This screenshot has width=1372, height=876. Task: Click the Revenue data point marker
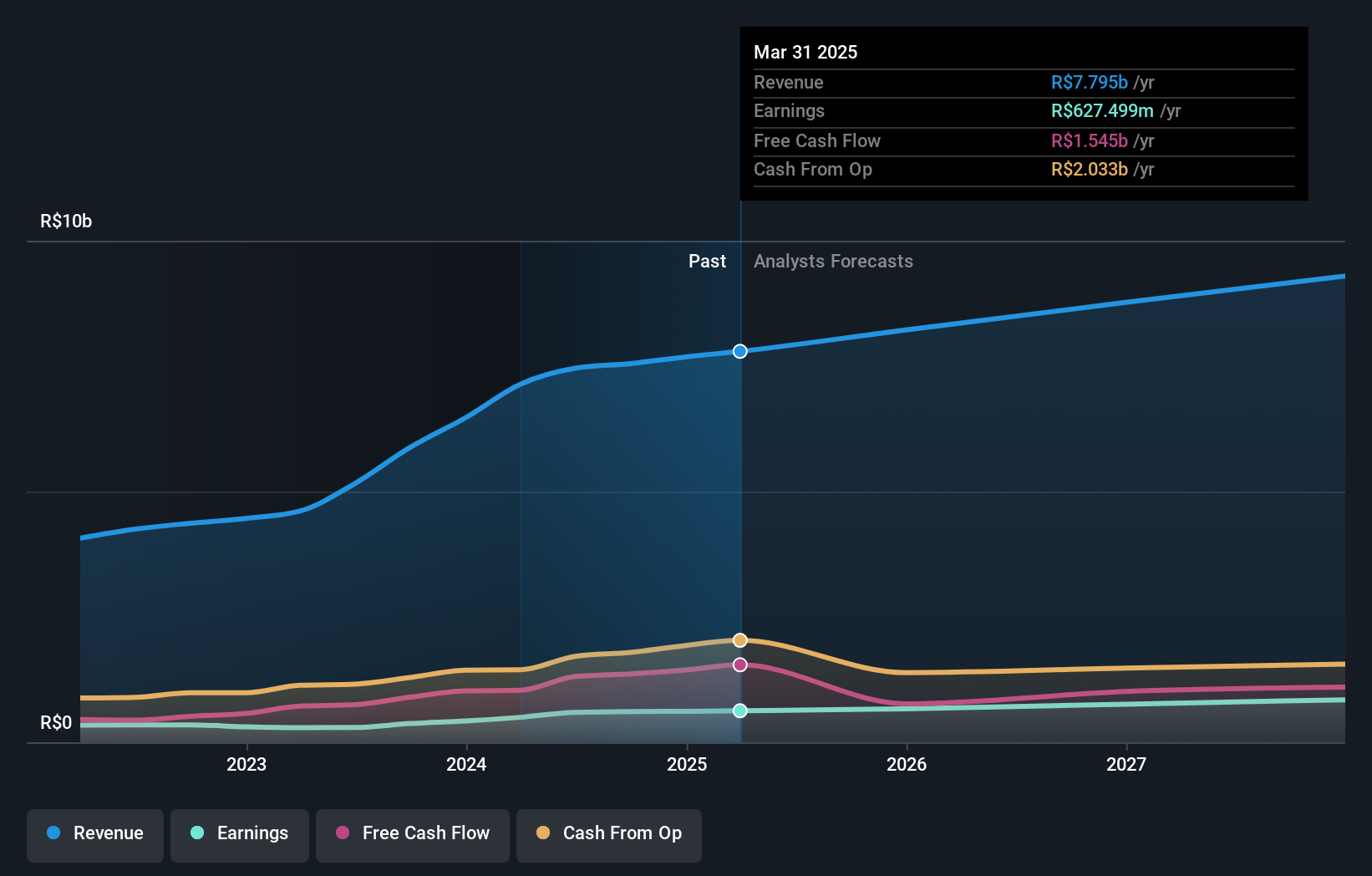(740, 351)
